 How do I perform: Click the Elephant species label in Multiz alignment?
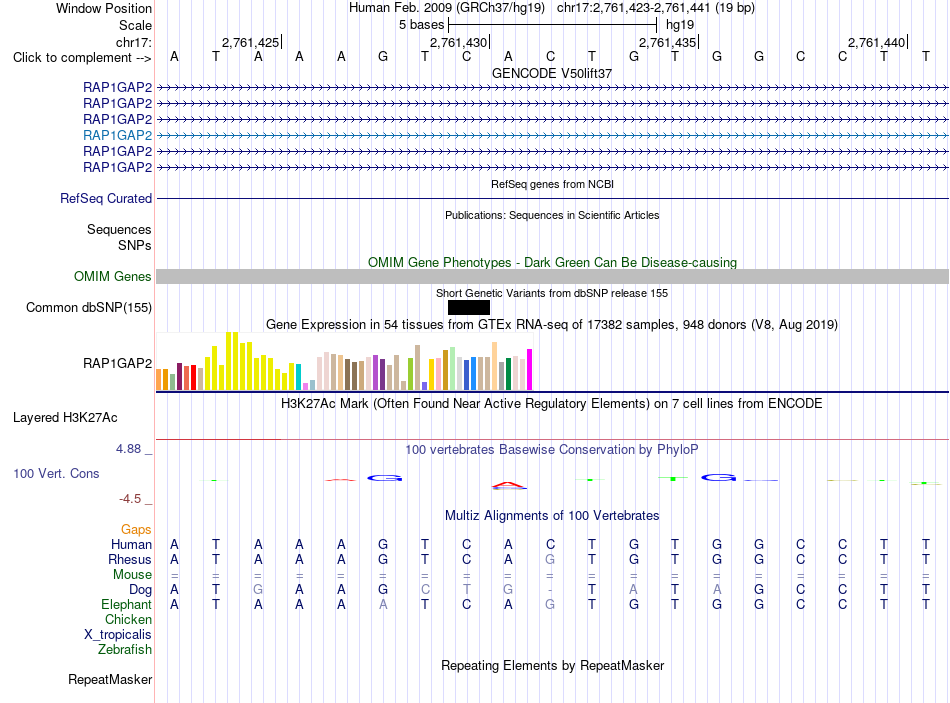(127, 604)
